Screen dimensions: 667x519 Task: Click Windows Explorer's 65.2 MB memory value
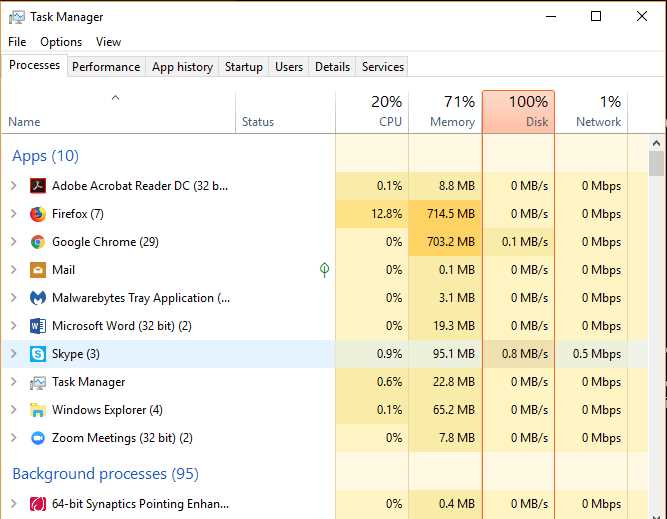click(454, 410)
